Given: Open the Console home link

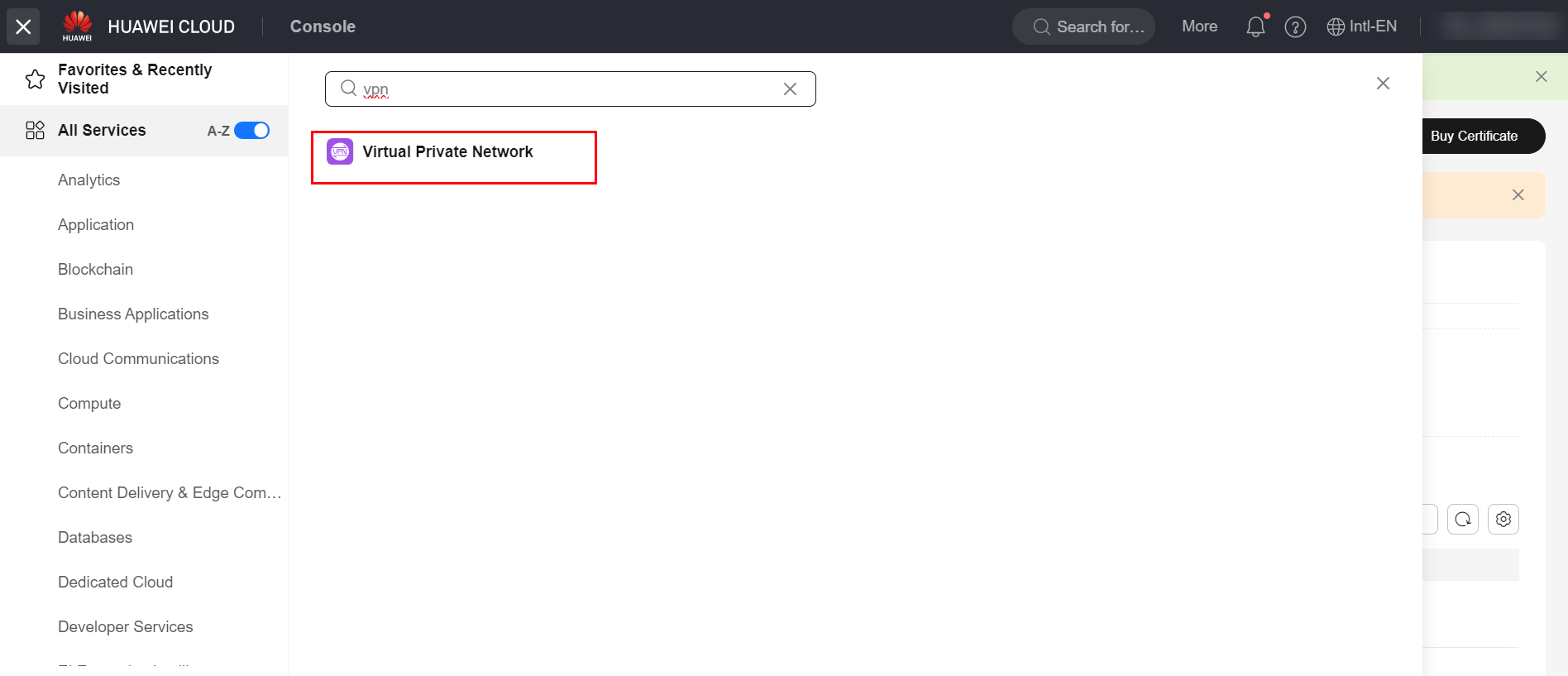Looking at the screenshot, I should 323,26.
